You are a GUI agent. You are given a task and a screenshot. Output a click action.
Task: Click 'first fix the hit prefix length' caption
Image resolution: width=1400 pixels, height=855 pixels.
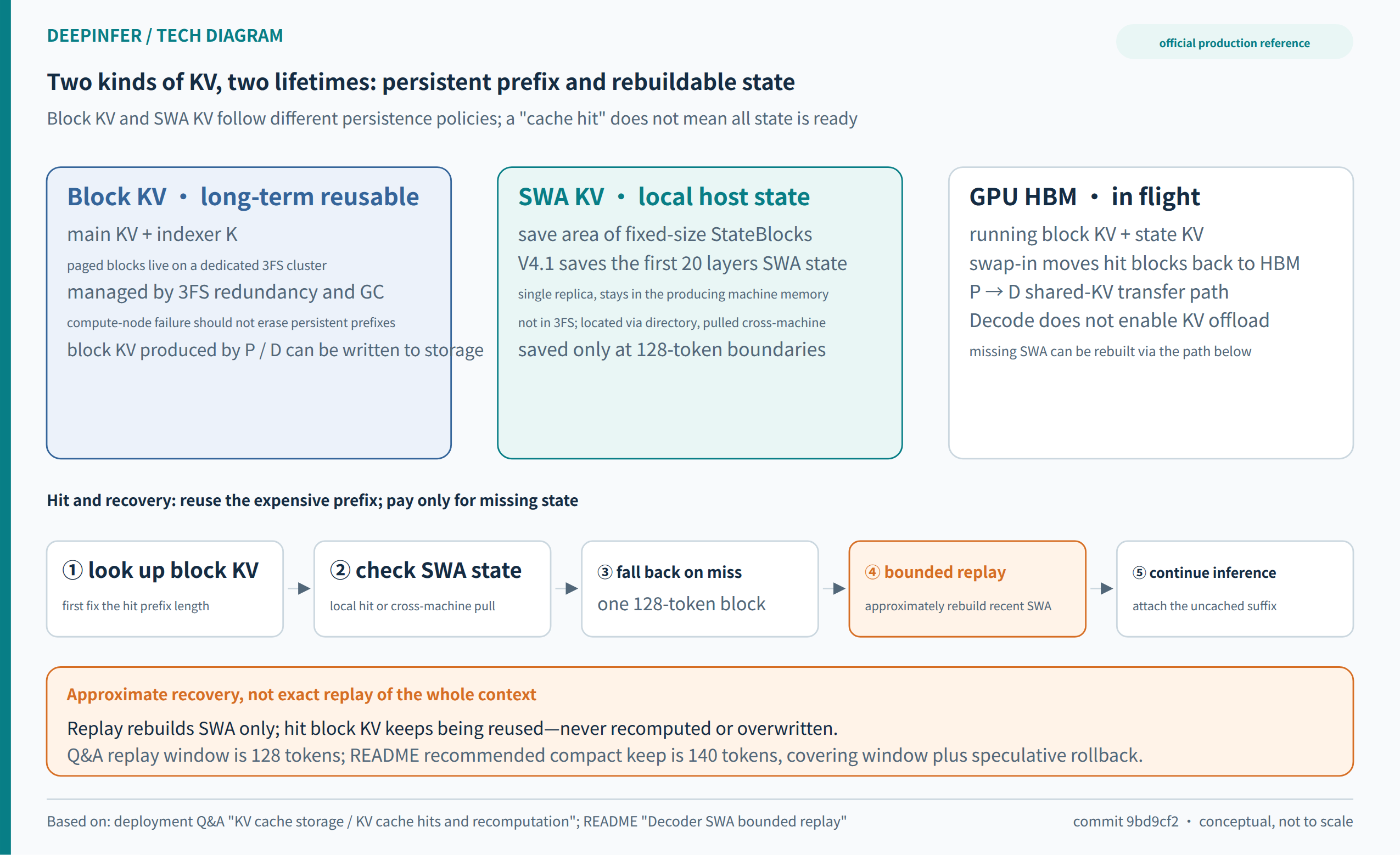click(136, 606)
